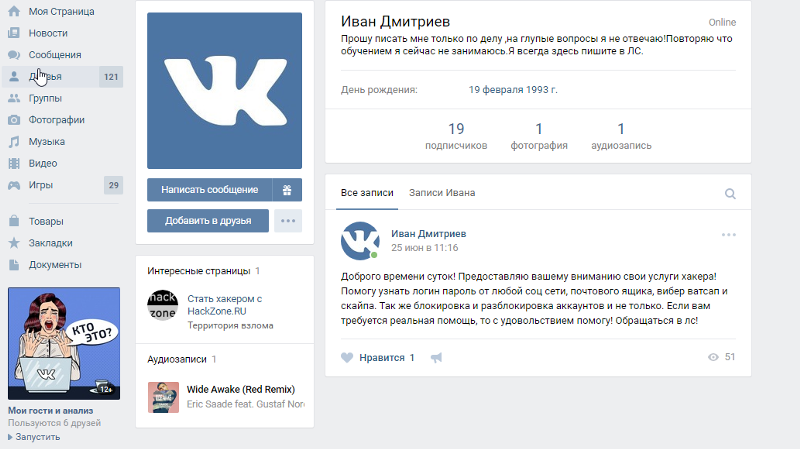Open the wall search magnifier icon
This screenshot has width=800, height=449.
730,193
